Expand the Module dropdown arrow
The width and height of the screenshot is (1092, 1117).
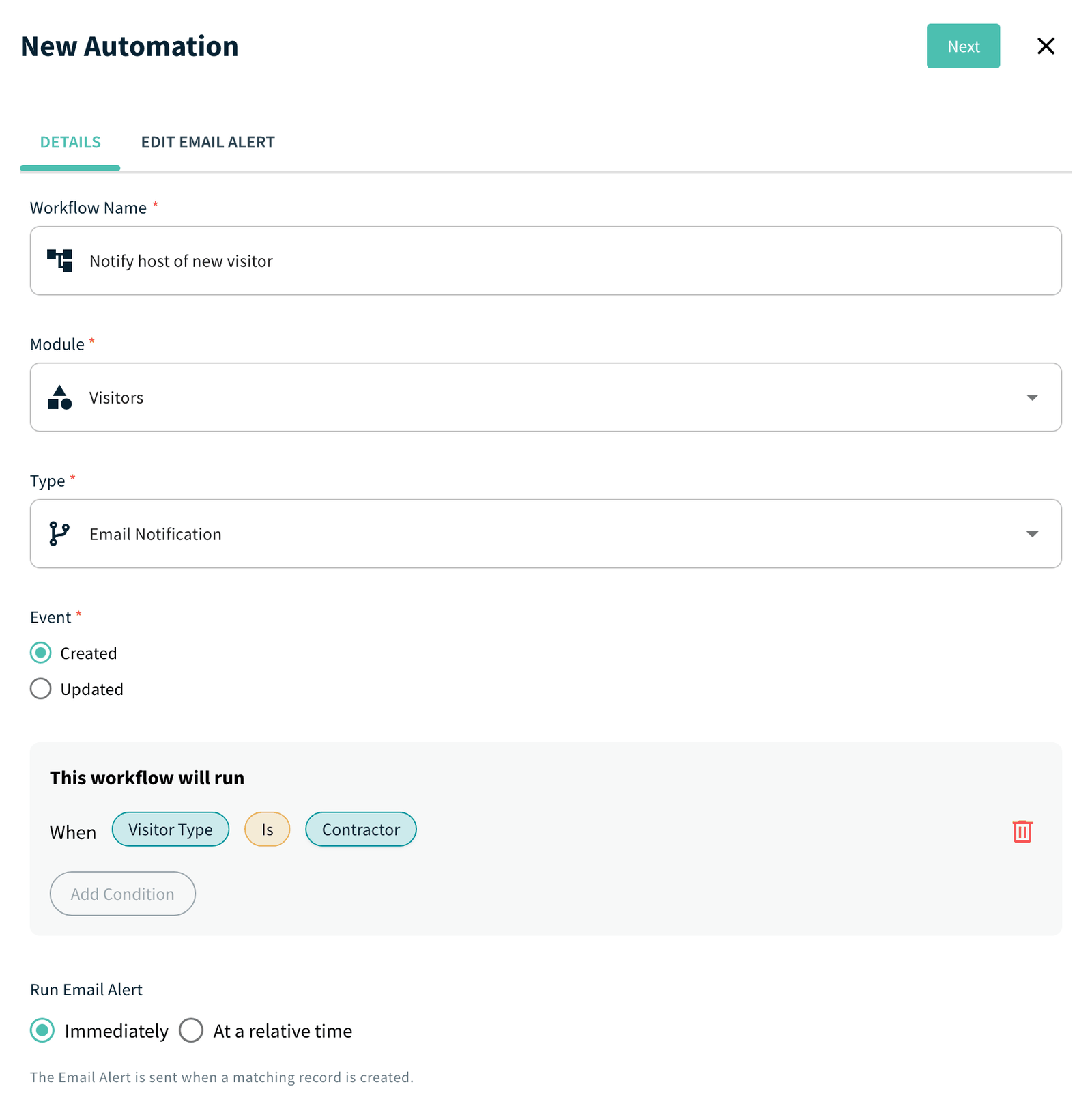(1032, 397)
